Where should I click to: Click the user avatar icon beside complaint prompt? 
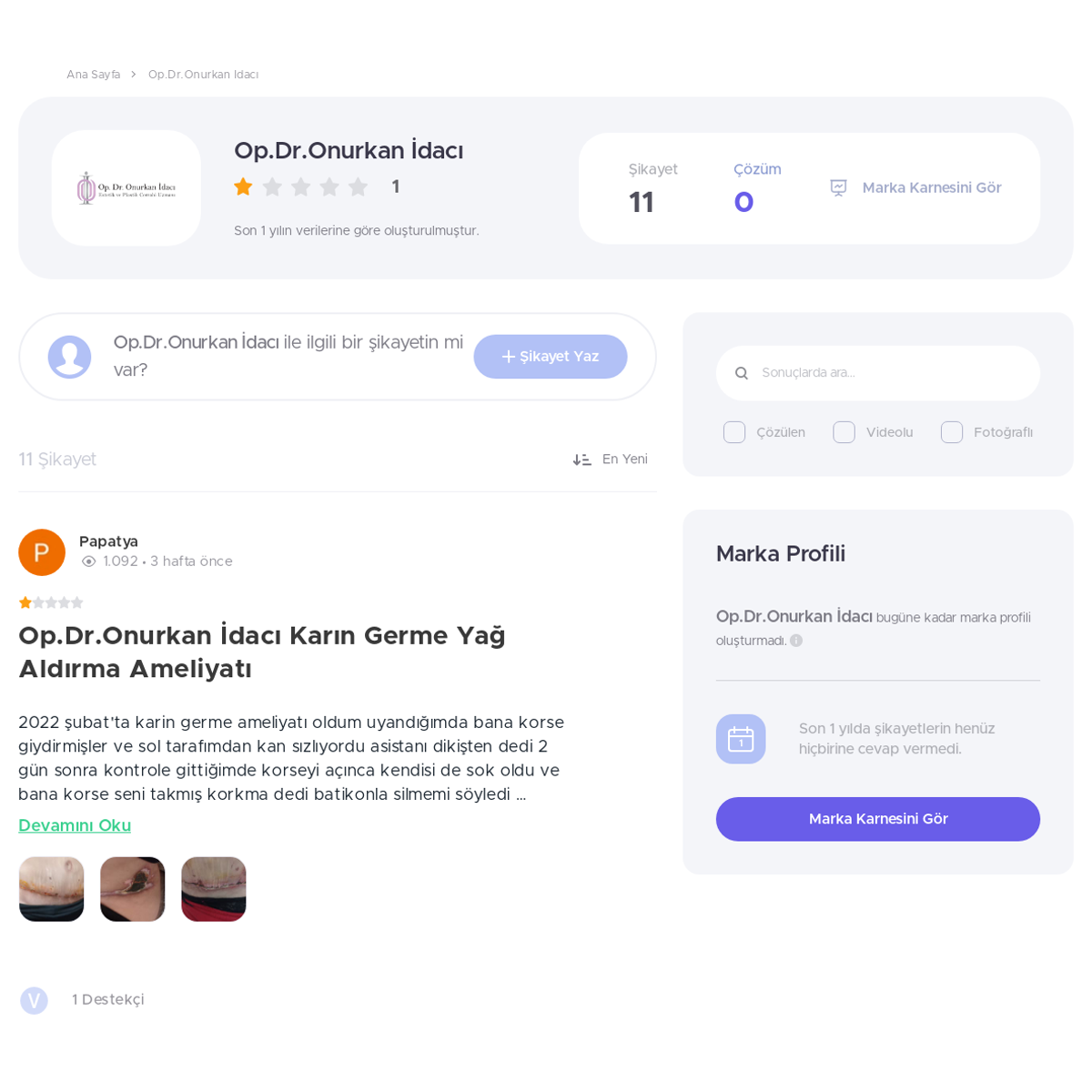pos(69,357)
